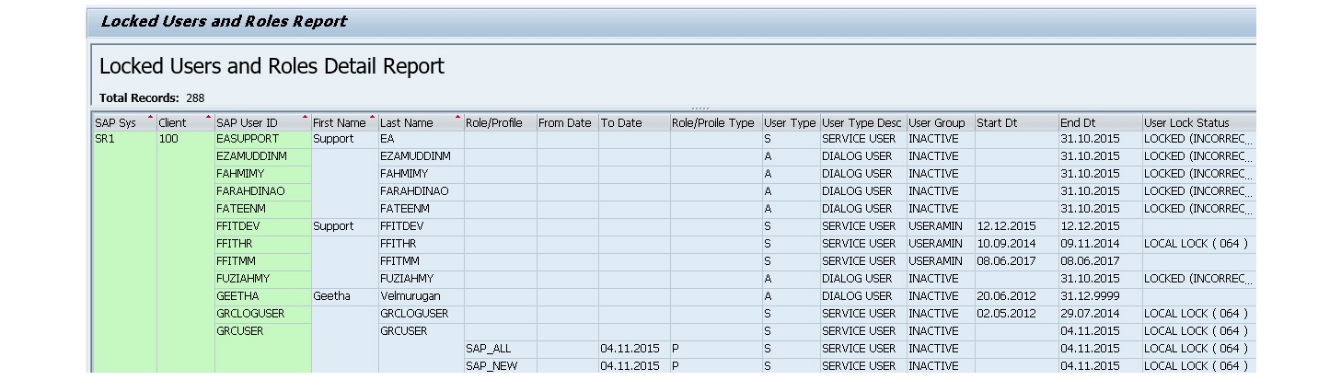This screenshot has width=1341, height=379.
Task: Select GRCUSER in SAP User ID column
Action: click(262, 331)
